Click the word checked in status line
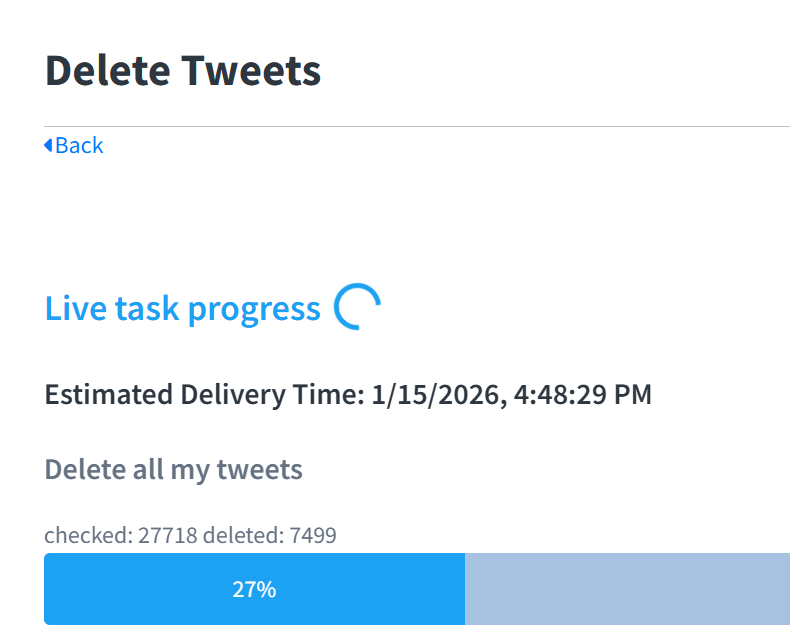Image resolution: width=790 pixels, height=643 pixels. (86, 536)
